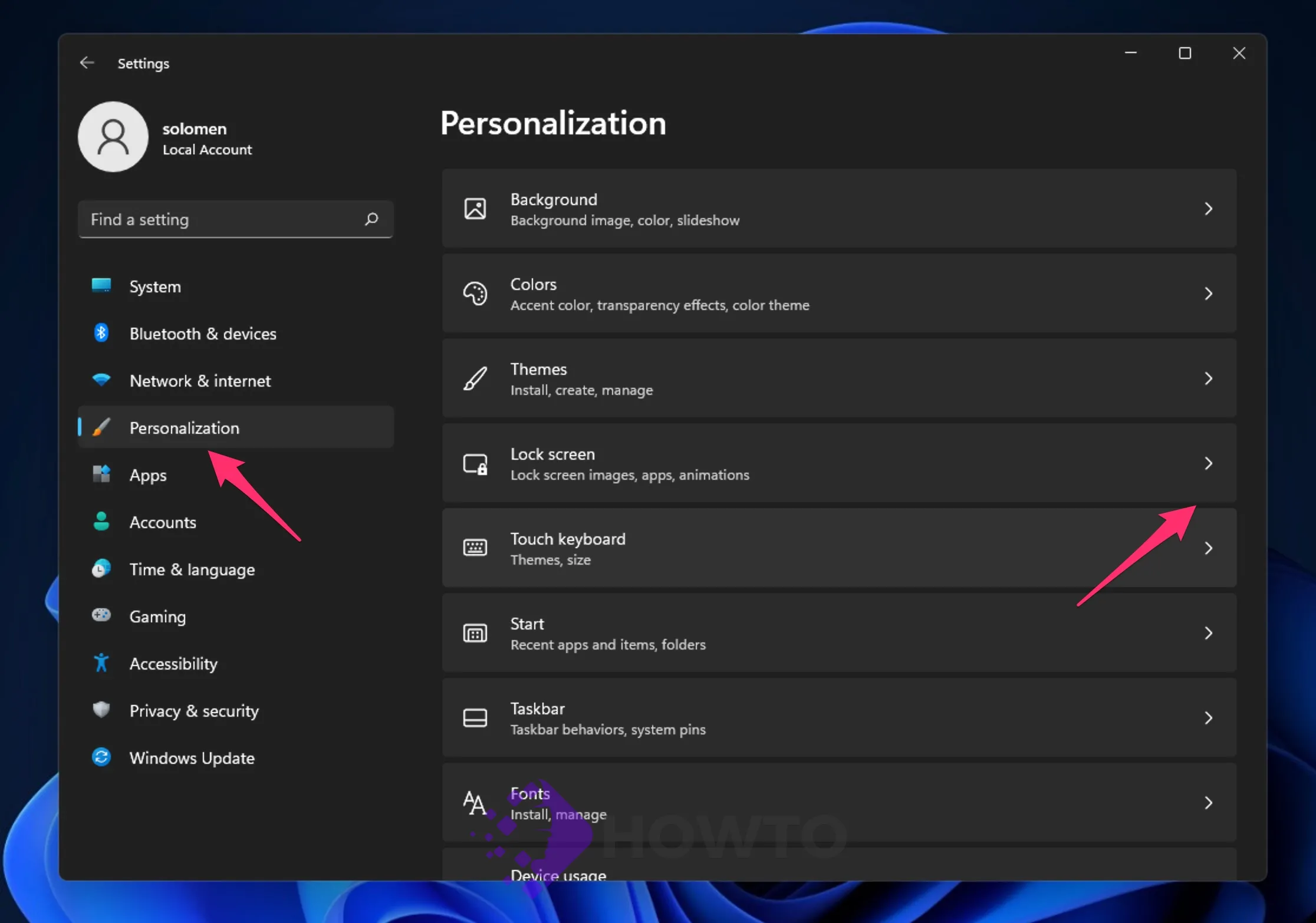
Task: Open Gaming settings page
Action: [x=236, y=617]
